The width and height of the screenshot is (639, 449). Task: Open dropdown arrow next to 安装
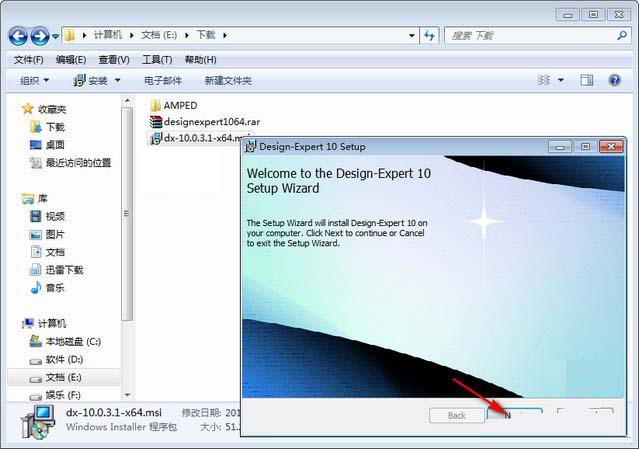point(117,80)
